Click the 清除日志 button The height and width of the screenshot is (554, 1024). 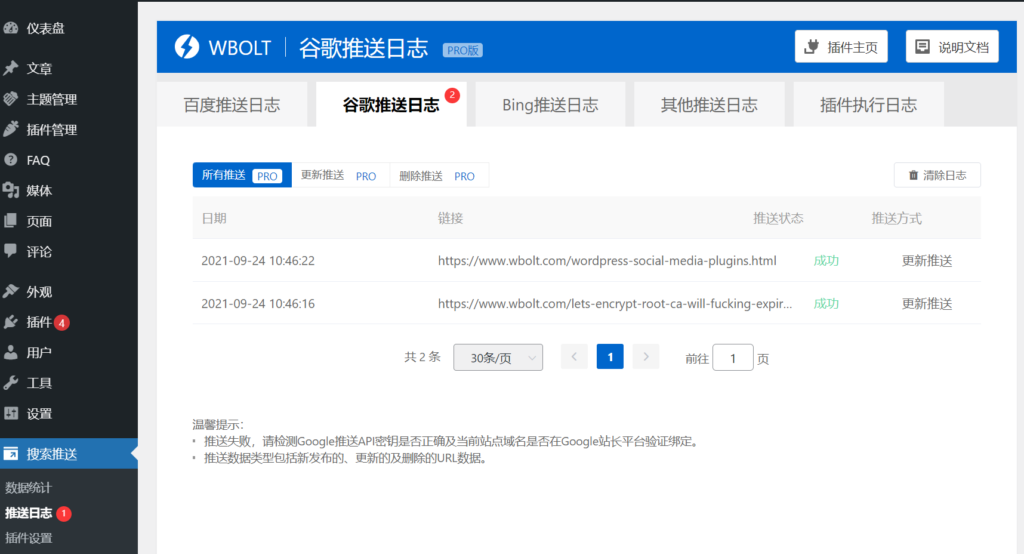click(937, 175)
